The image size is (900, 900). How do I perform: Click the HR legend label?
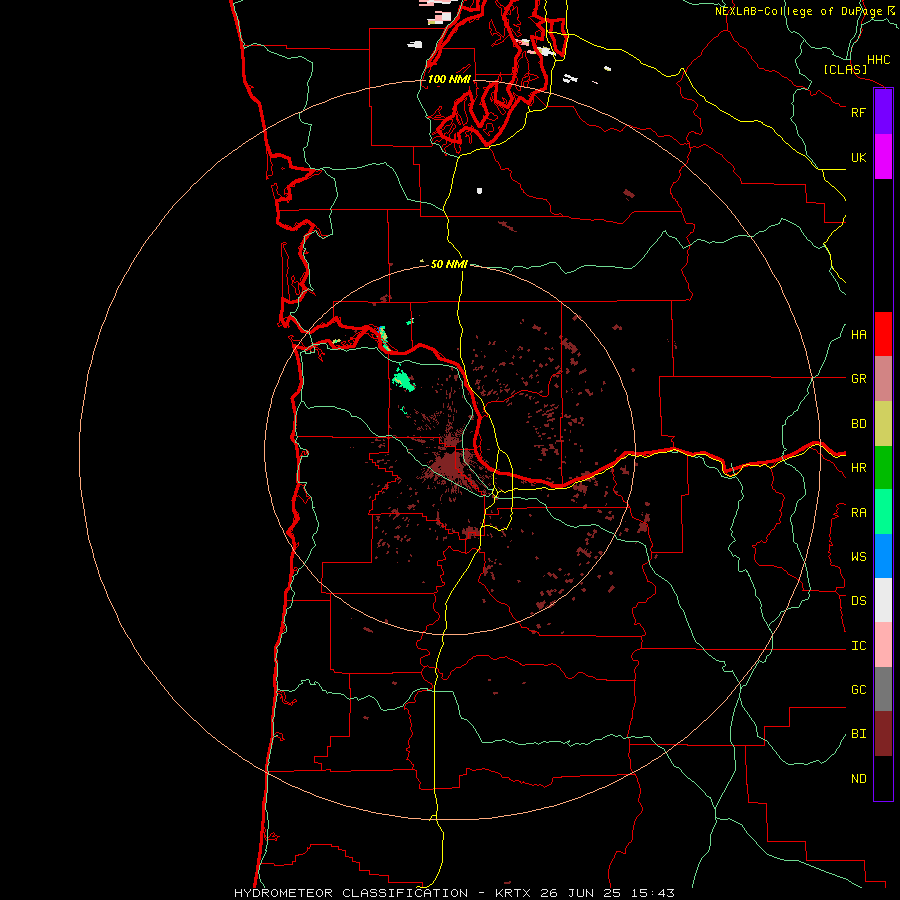click(x=858, y=468)
